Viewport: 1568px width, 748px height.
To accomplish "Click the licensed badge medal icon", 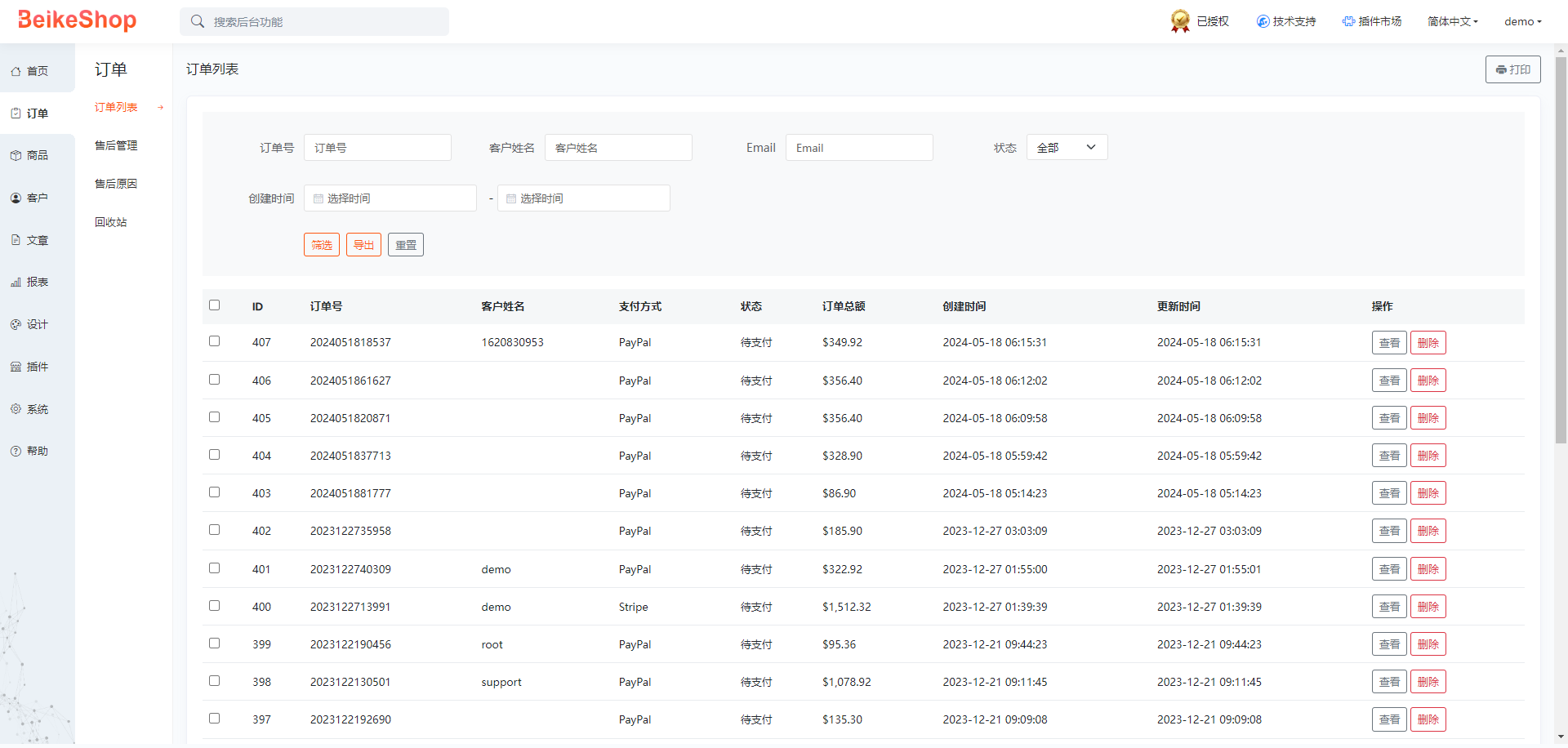I will (x=1180, y=21).
